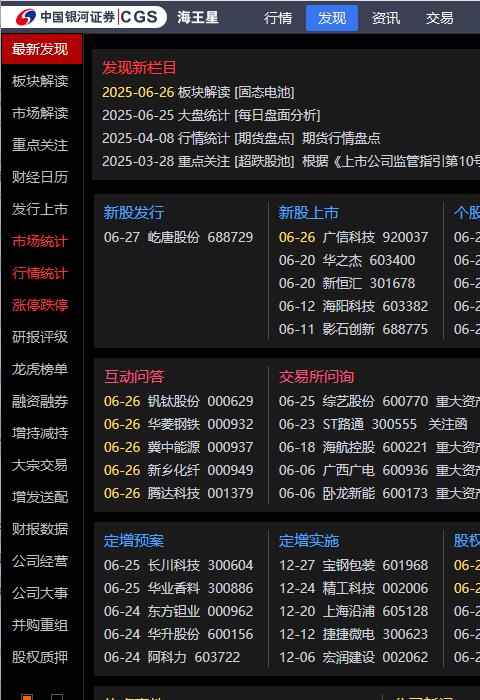Select the 发现 tab
The image size is (480, 700).
pyautogui.click(x=332, y=18)
